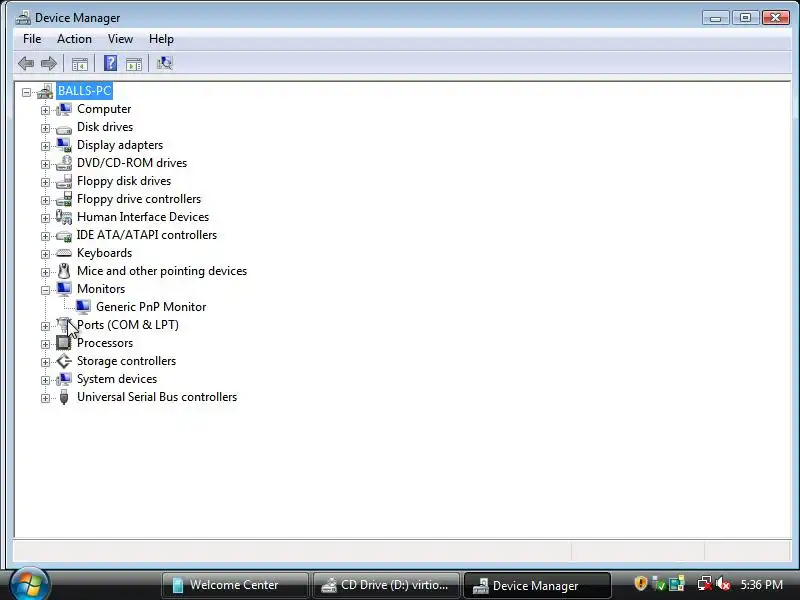Open the View menu
Image resolution: width=800 pixels, height=600 pixels.
pos(120,39)
